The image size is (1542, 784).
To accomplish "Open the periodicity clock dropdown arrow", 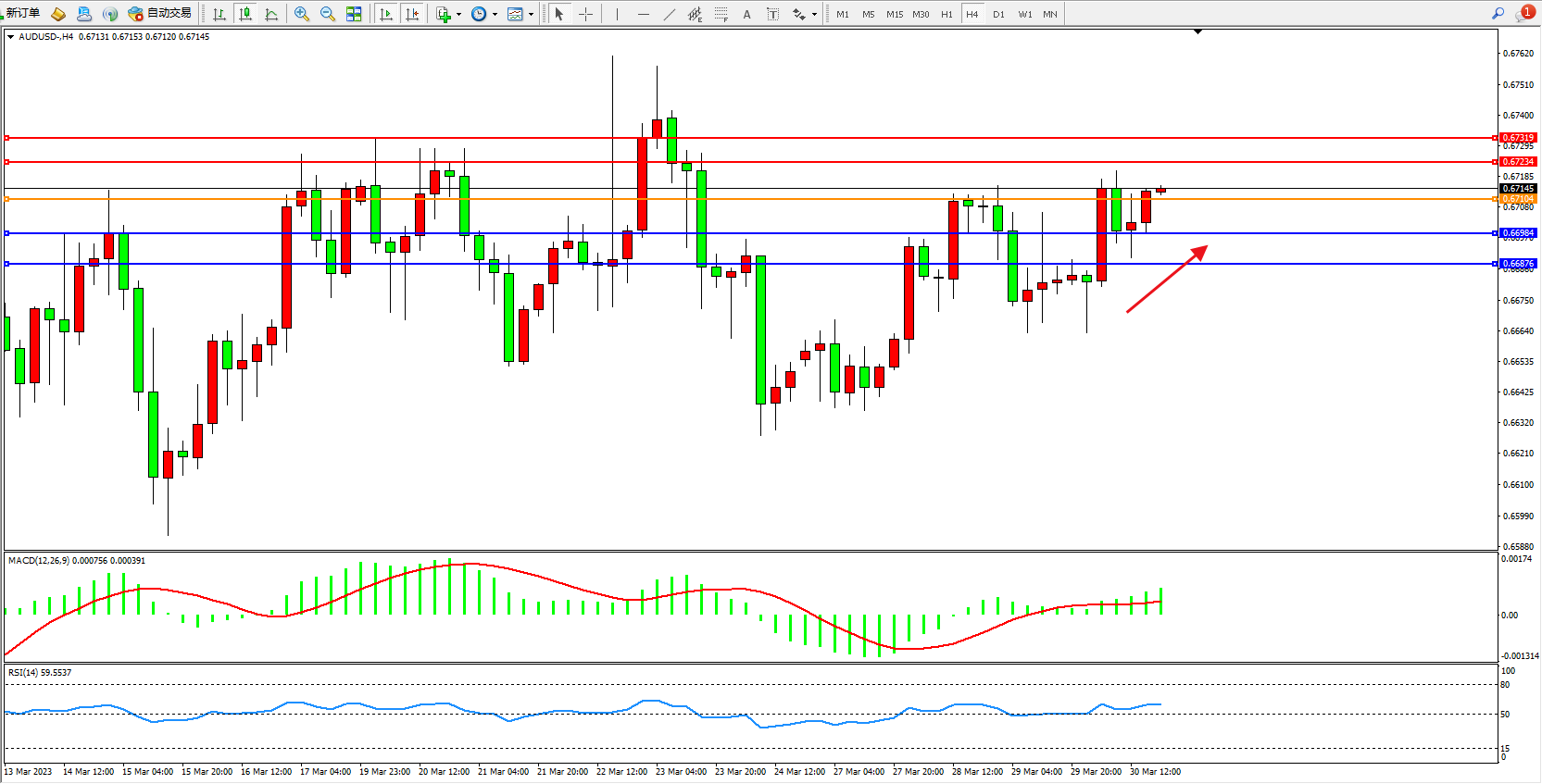I will 495,14.
